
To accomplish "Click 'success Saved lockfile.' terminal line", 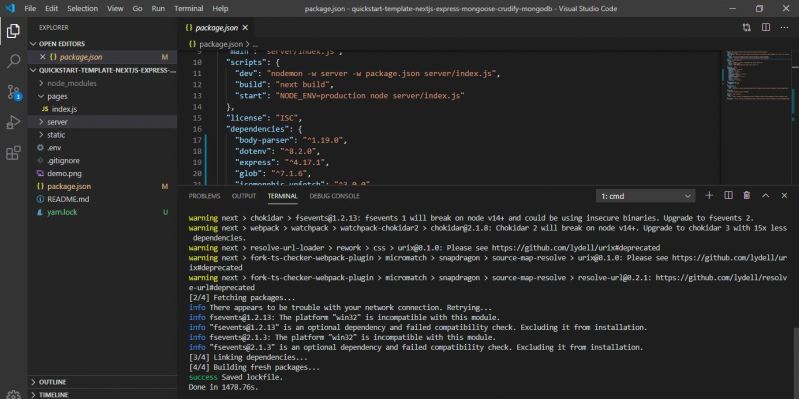I will pos(235,377).
